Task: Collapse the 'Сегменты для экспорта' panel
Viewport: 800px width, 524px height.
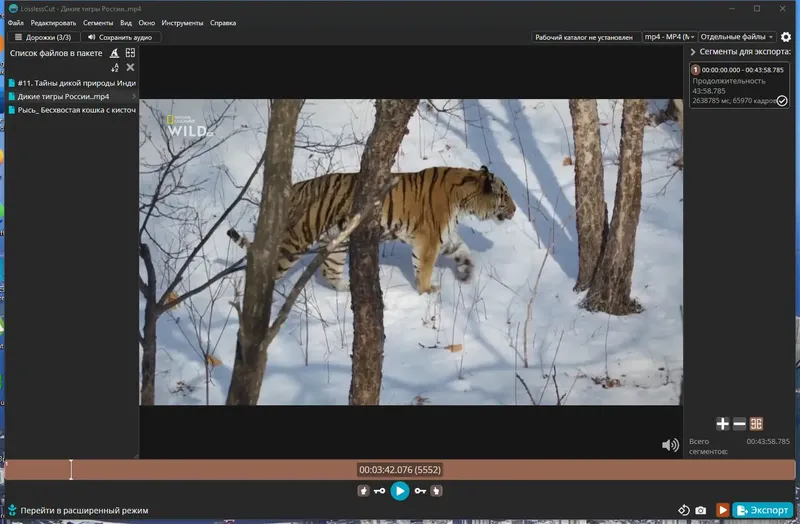Action: tap(694, 52)
